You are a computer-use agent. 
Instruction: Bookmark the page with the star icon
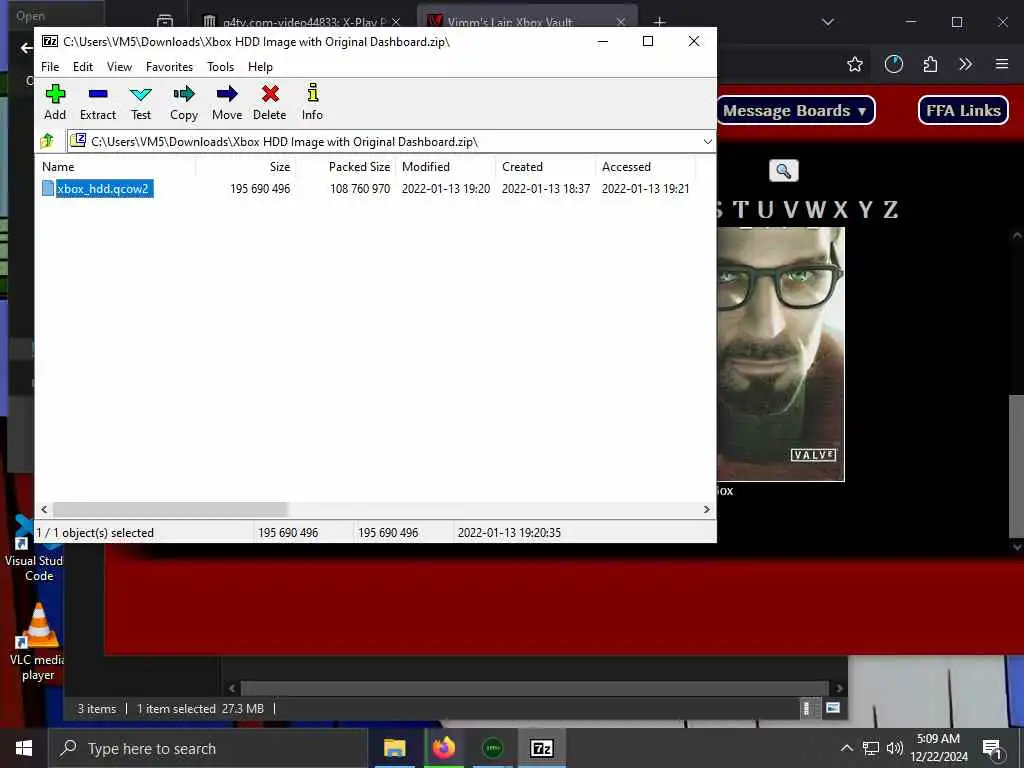tap(855, 64)
